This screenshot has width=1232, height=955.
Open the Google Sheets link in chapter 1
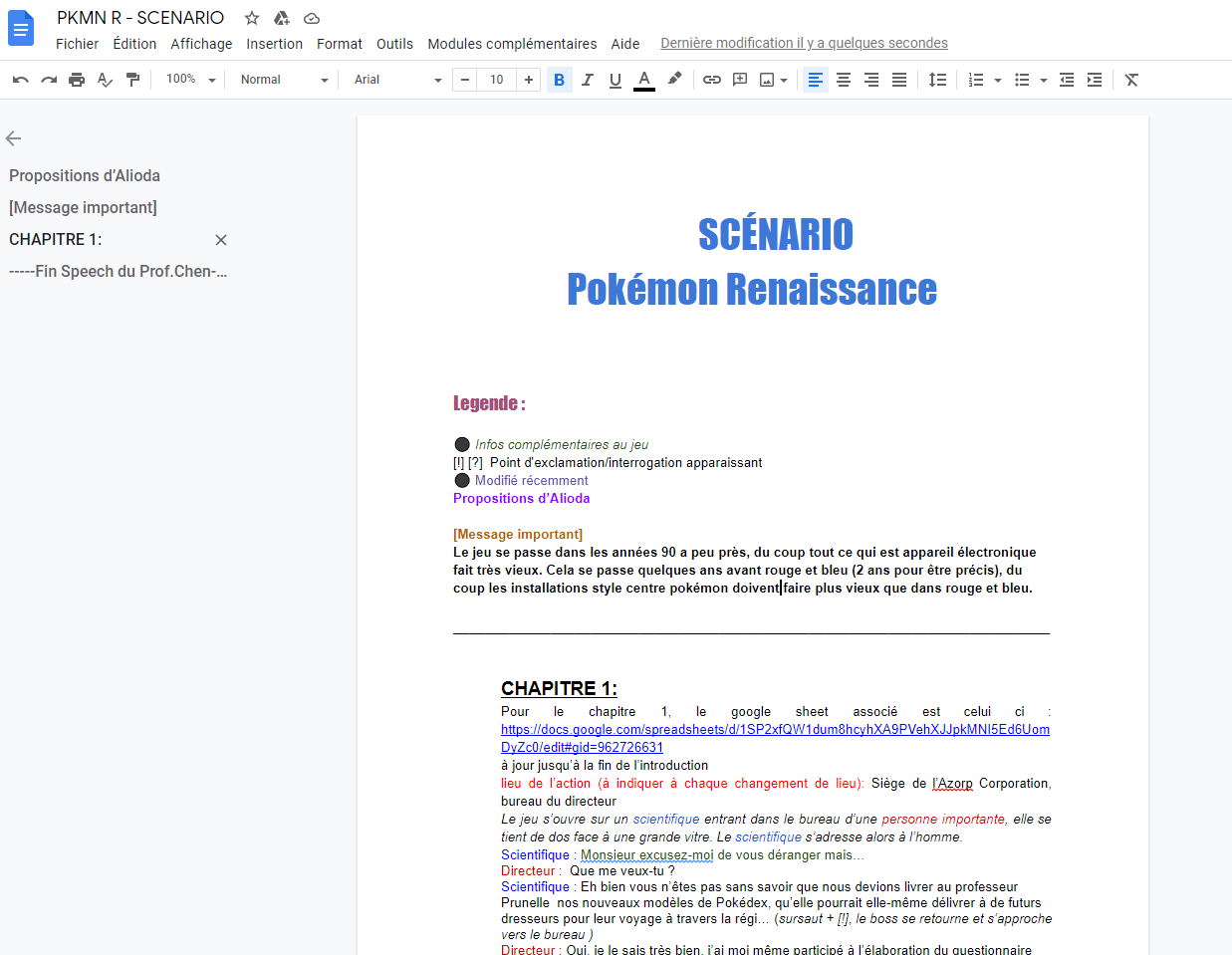click(x=775, y=738)
